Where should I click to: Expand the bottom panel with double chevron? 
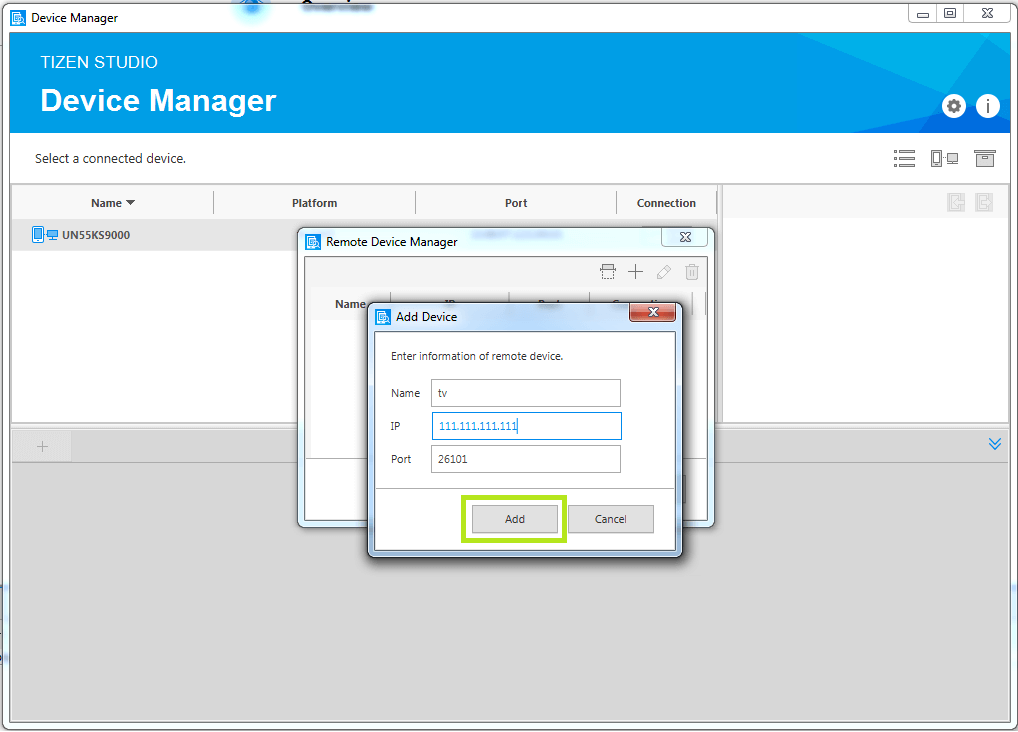[x=994, y=444]
